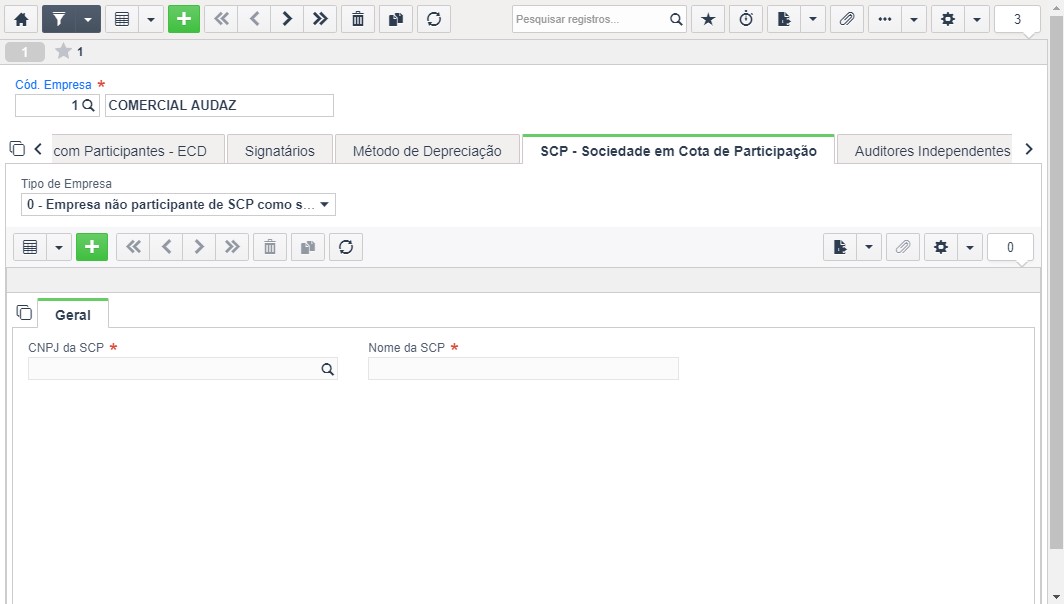Click the COMERCIAL AUDAZ company name field

pyautogui.click(x=219, y=105)
